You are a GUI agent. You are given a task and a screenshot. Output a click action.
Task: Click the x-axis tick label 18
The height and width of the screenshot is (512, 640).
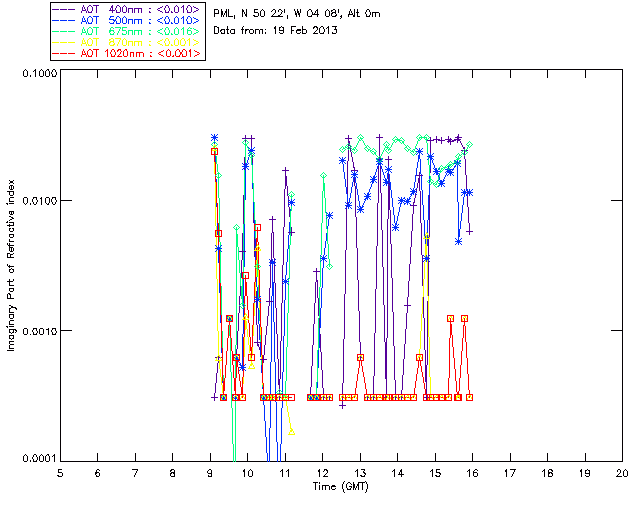[547, 473]
